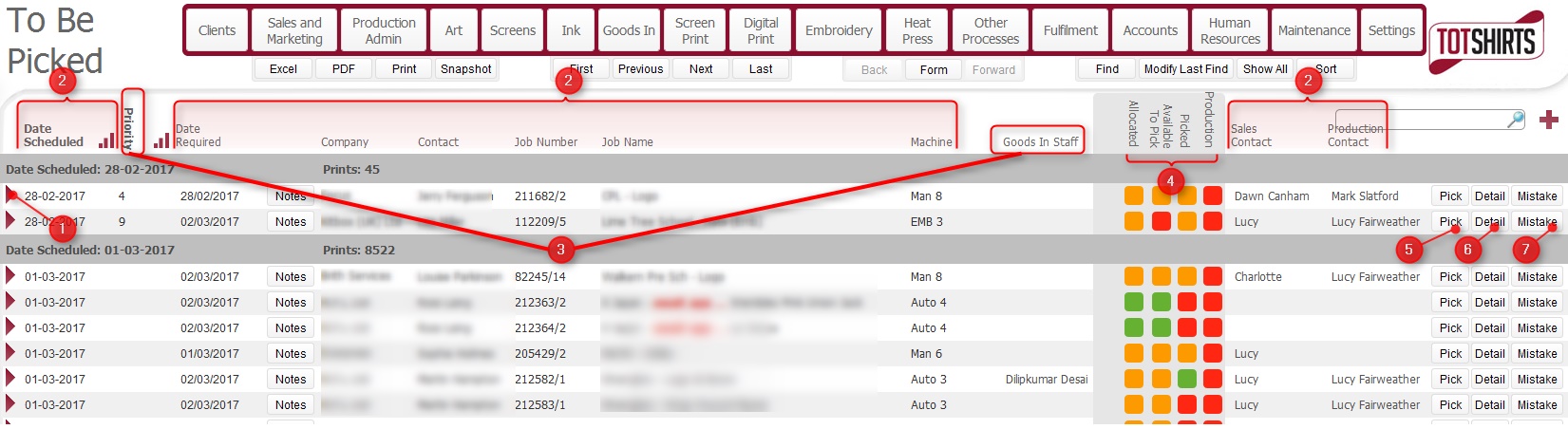Viewport: 1568px width, 429px height.
Task: Click the Date Required sort bars icon
Action: click(x=161, y=140)
